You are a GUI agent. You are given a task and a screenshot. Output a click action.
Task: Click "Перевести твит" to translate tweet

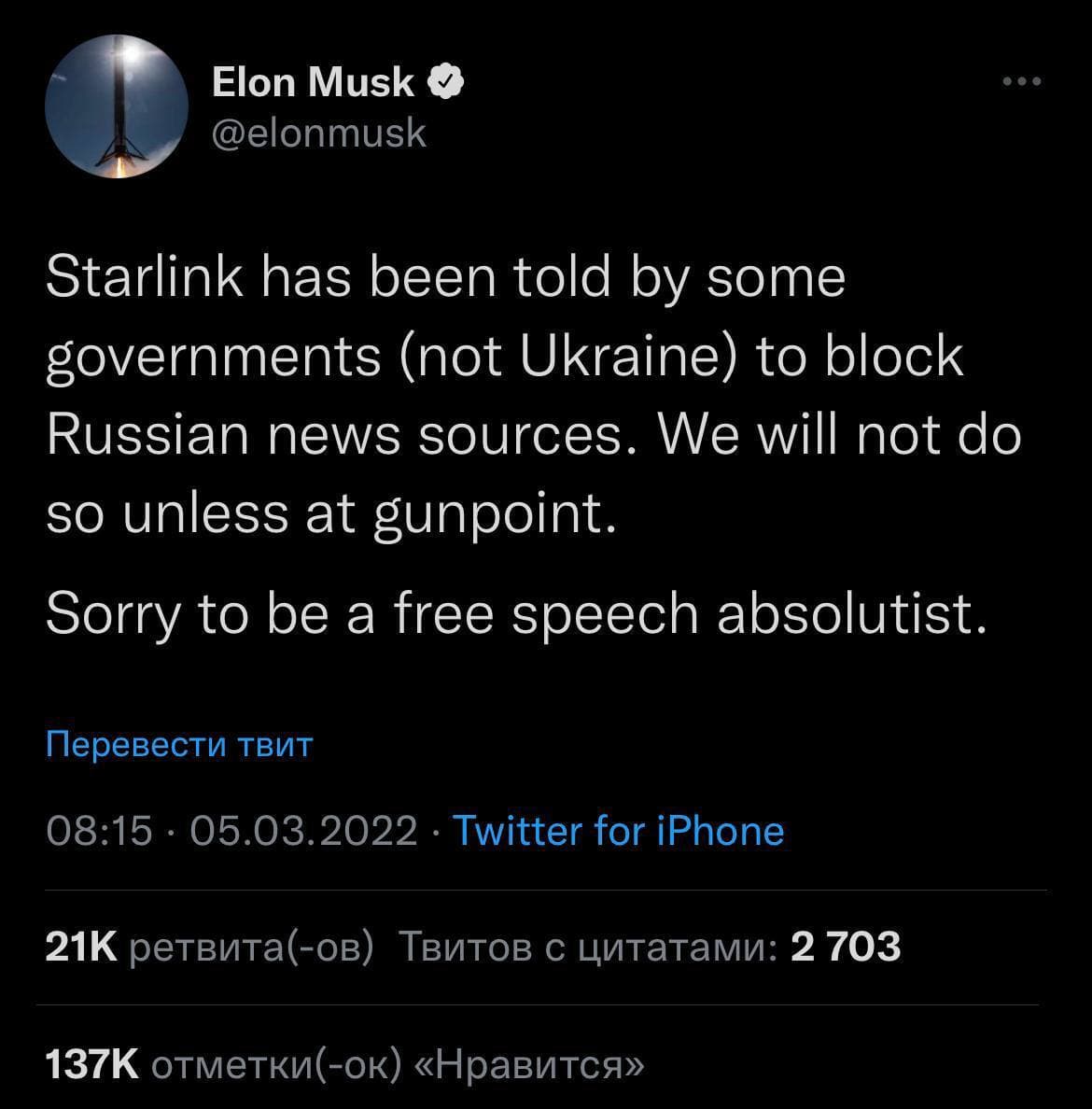coord(178,745)
